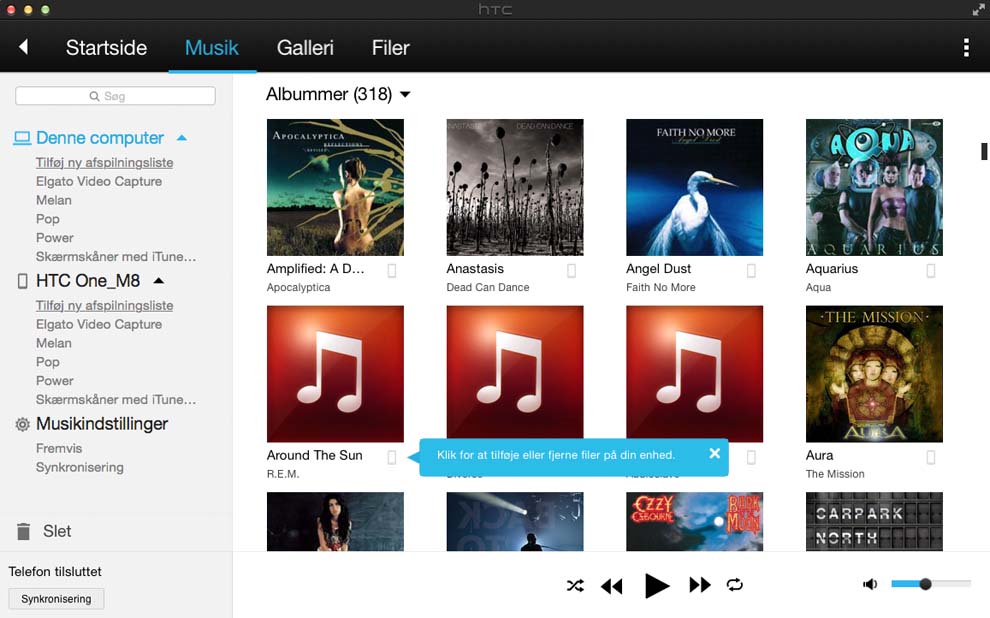Click the Angel Dust album title
The width and height of the screenshot is (990, 618).
659,268
